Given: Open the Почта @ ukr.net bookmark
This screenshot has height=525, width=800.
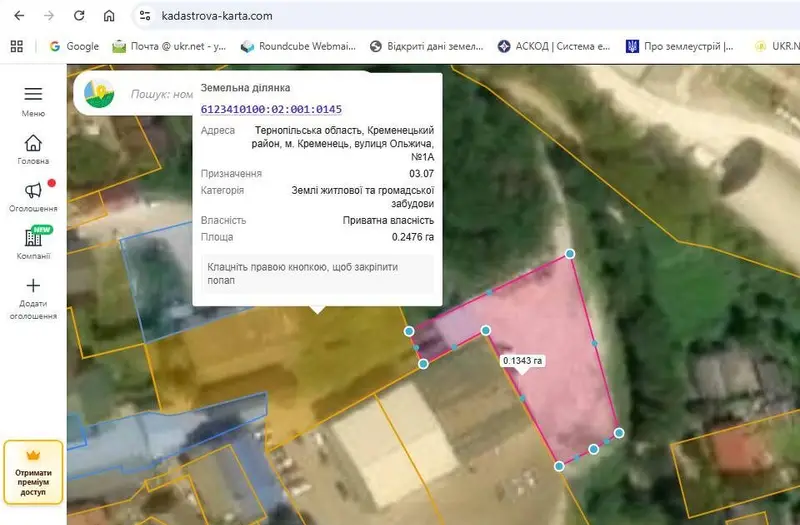Looking at the screenshot, I should 169,46.
